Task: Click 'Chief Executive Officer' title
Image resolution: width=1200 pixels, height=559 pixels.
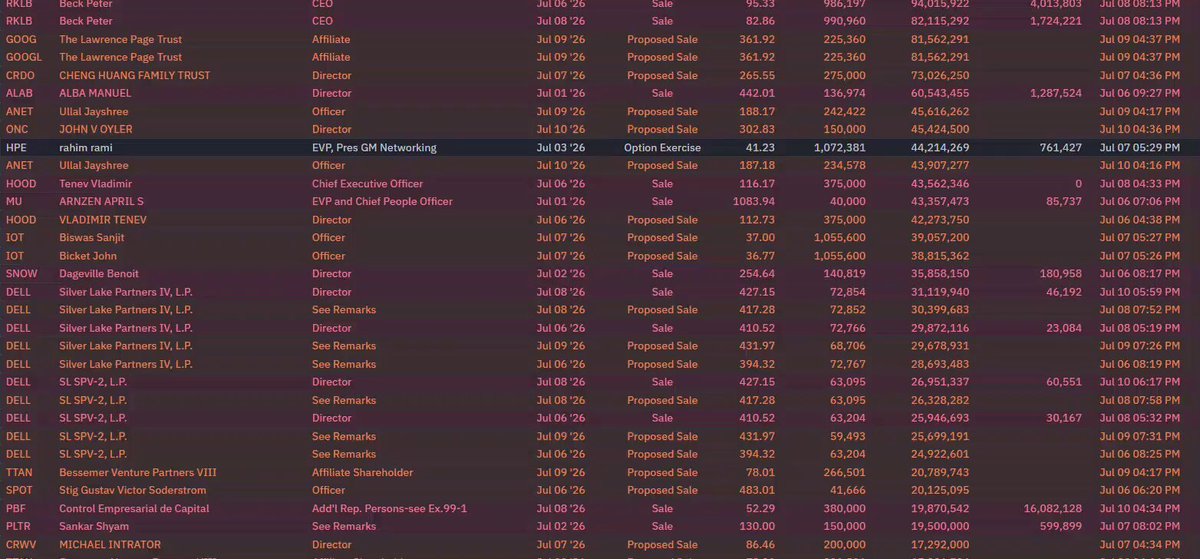Action: click(367, 183)
